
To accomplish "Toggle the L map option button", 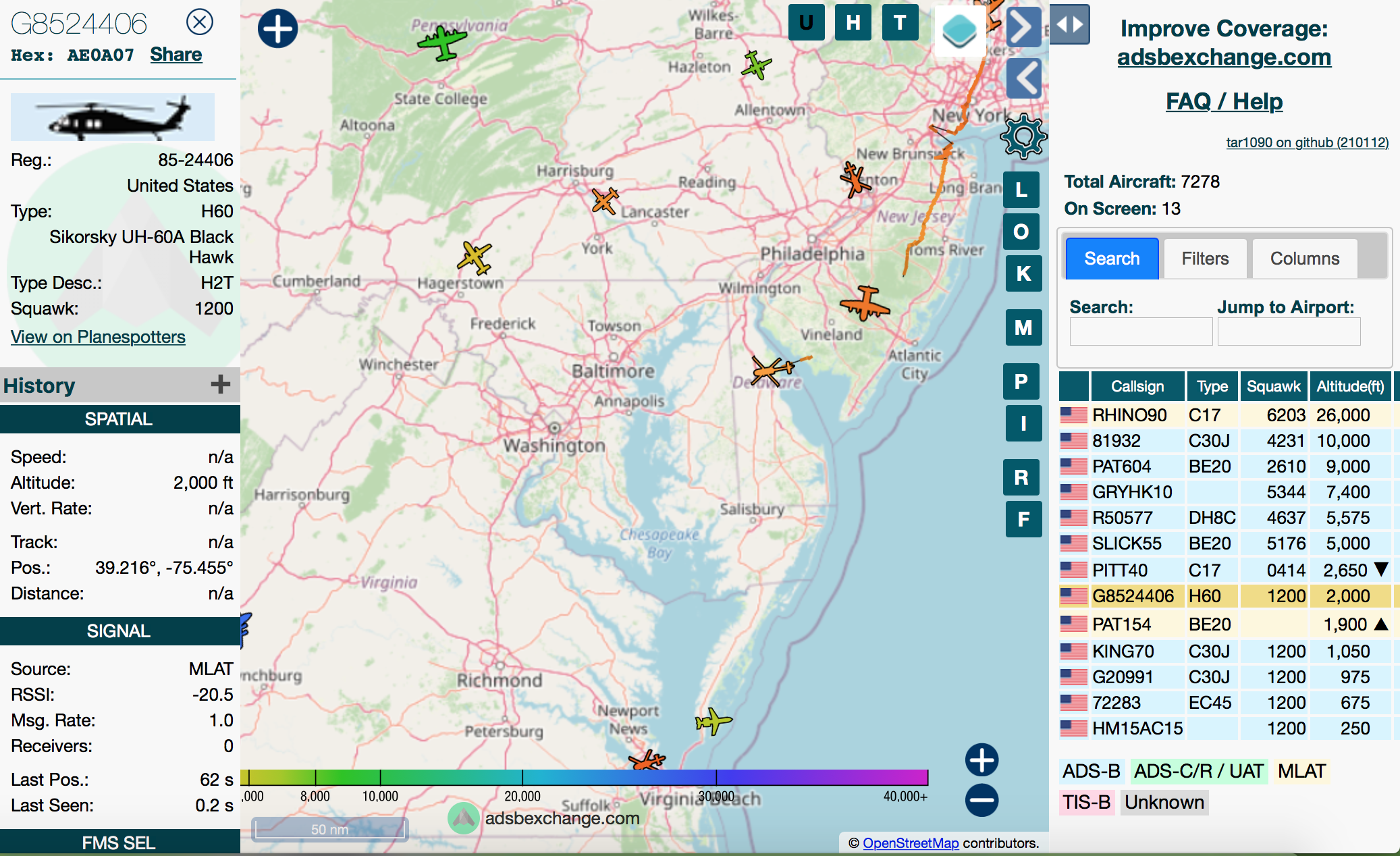I will click(1022, 190).
